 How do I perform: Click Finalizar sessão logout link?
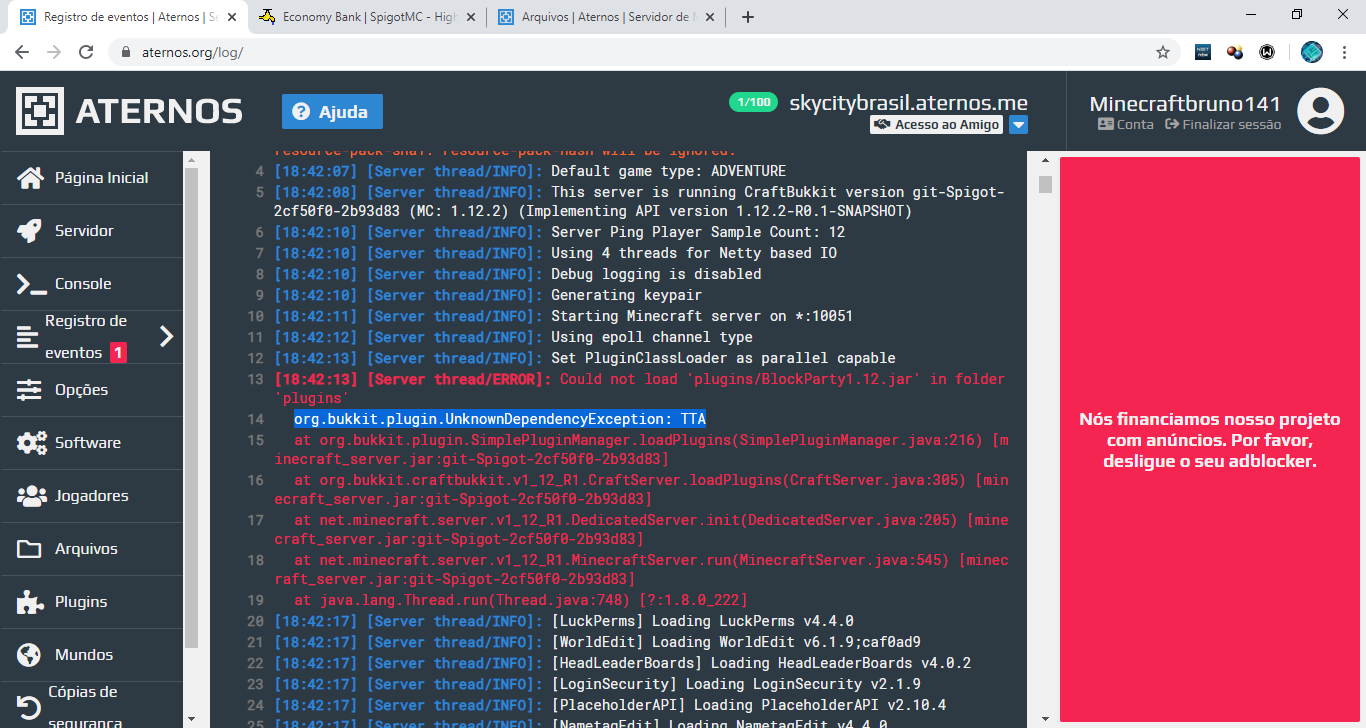1222,125
